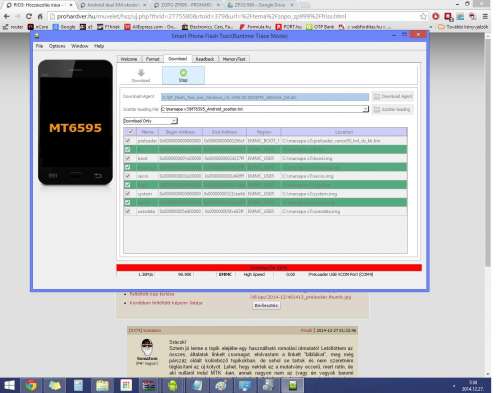Click the browser address bar URL

coord(201,16)
